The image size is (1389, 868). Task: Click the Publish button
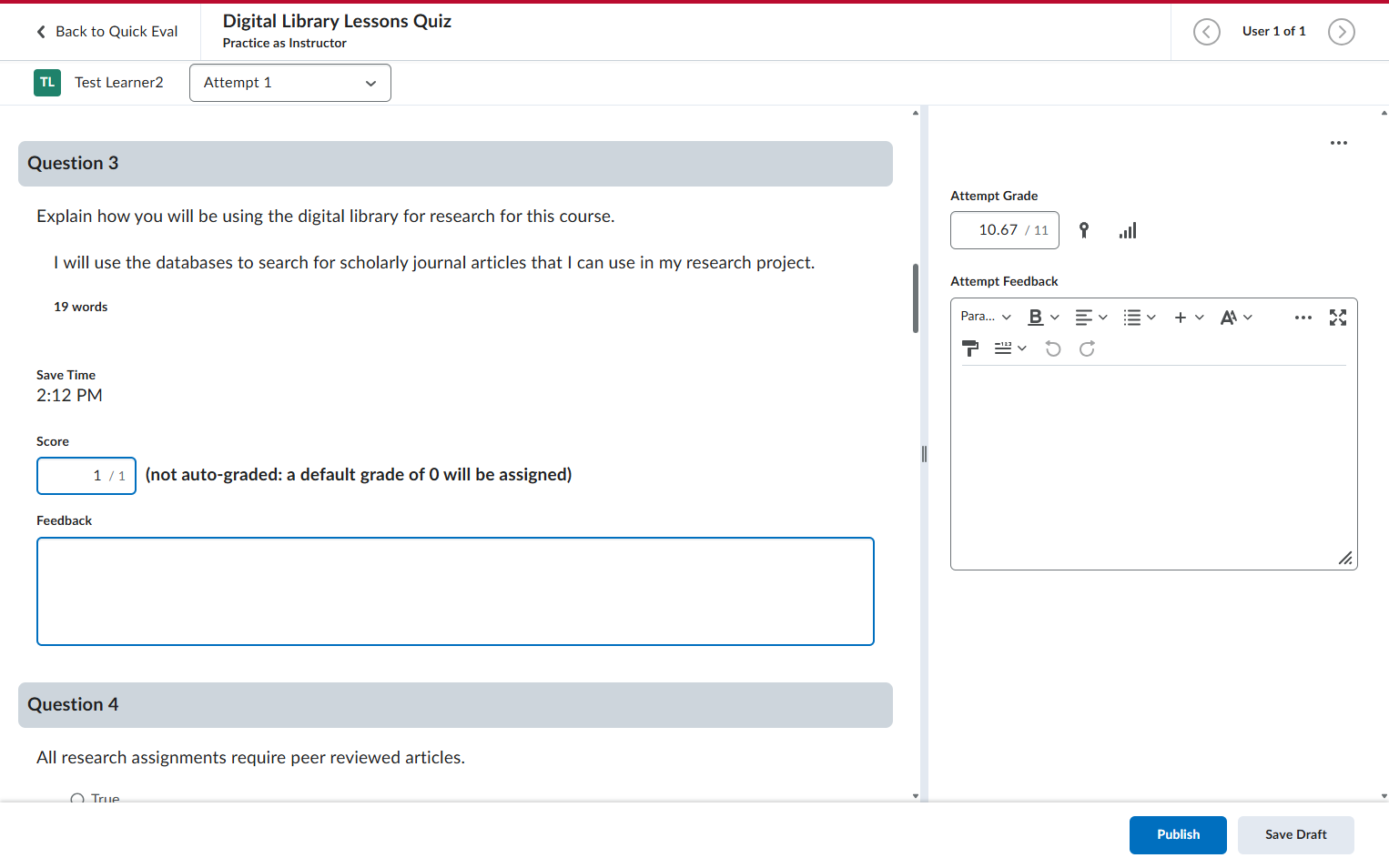(1178, 835)
